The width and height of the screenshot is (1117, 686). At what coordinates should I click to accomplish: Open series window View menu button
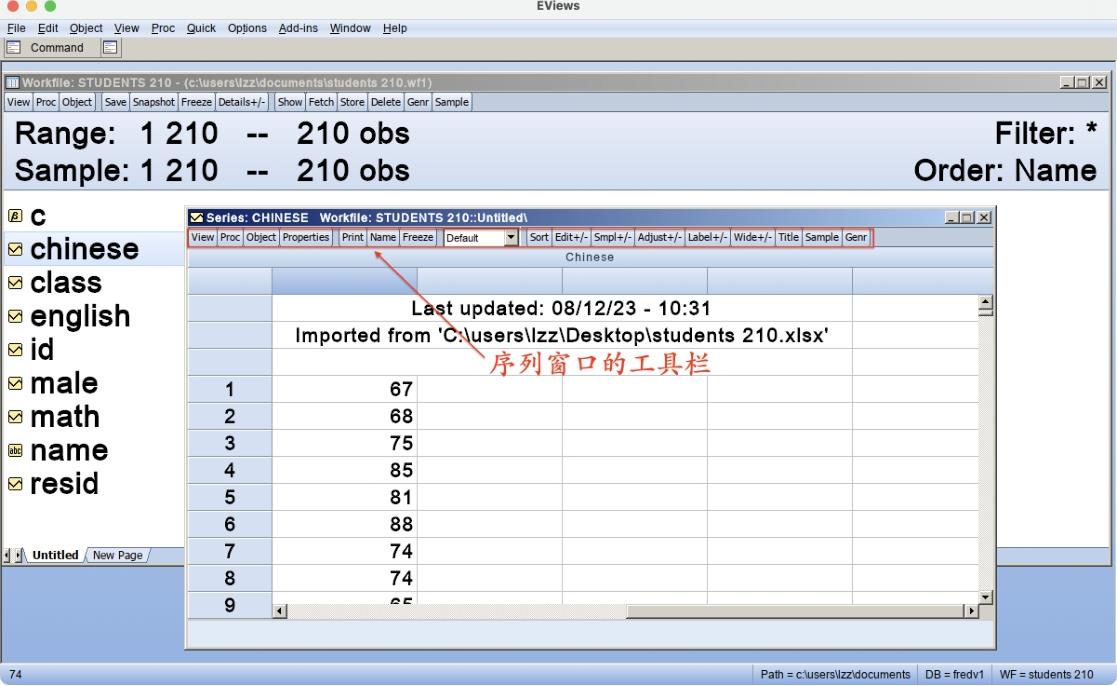(203, 238)
